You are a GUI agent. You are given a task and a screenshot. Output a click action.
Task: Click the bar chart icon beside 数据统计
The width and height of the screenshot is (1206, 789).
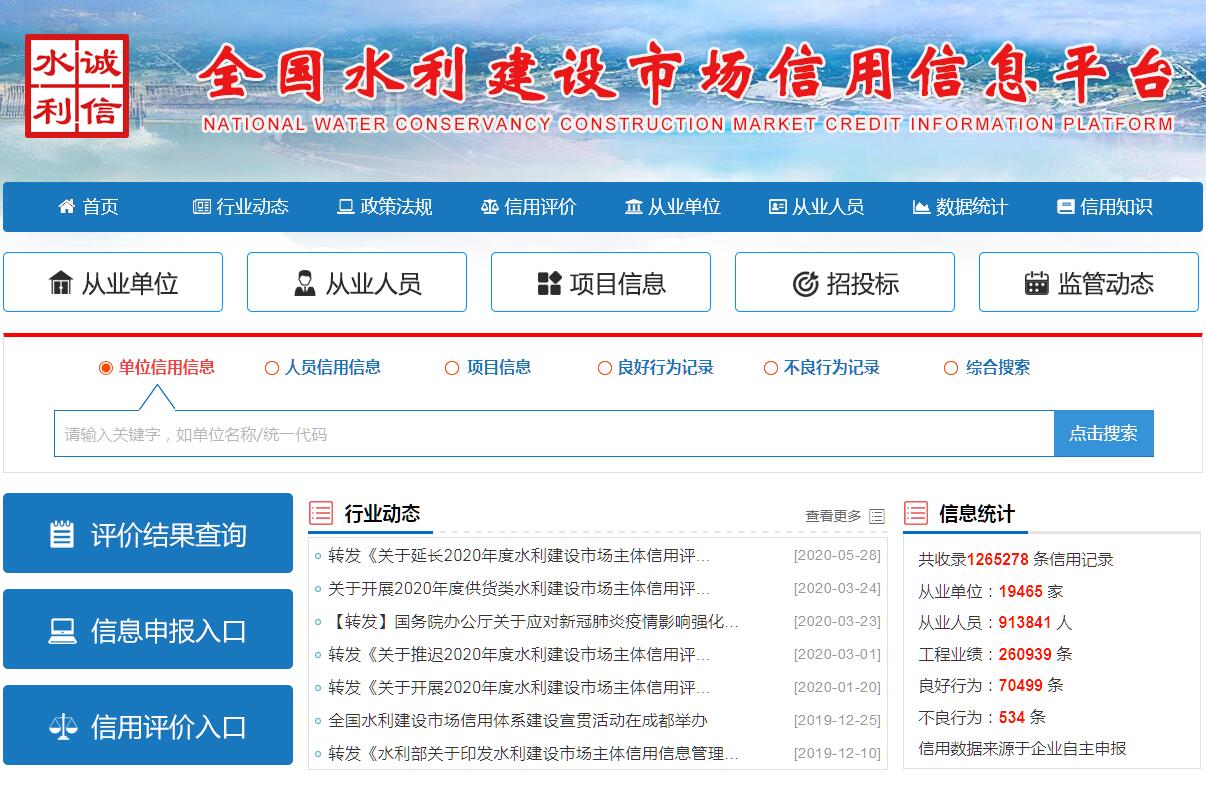click(x=921, y=207)
